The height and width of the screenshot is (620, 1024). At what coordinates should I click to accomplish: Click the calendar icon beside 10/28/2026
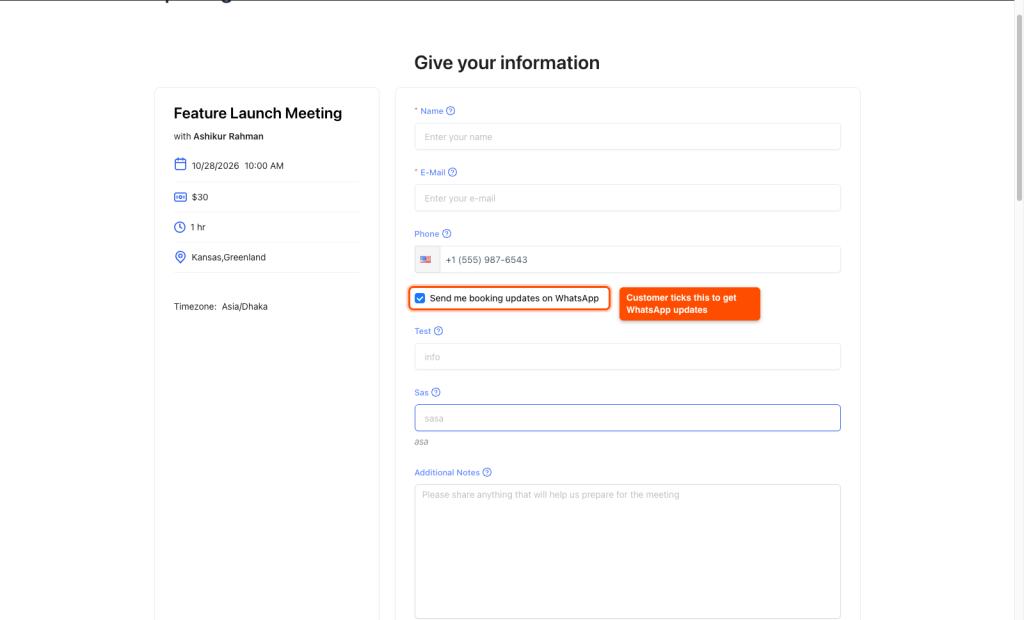tap(180, 164)
